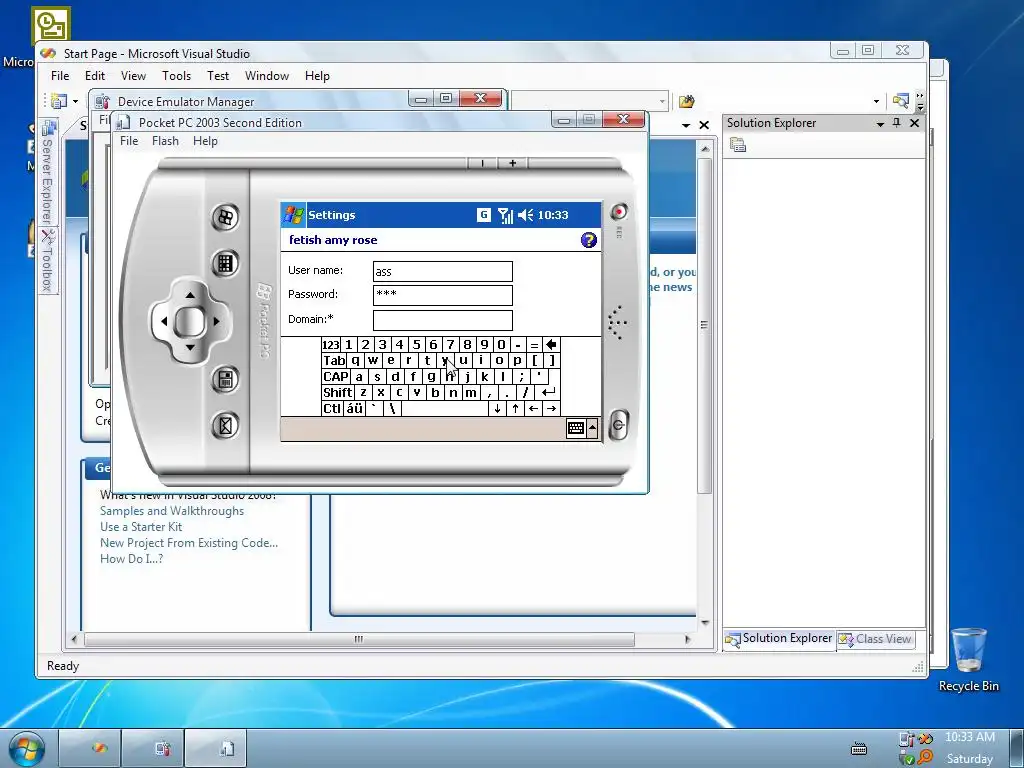Click the D-pad right arrow

(216, 321)
